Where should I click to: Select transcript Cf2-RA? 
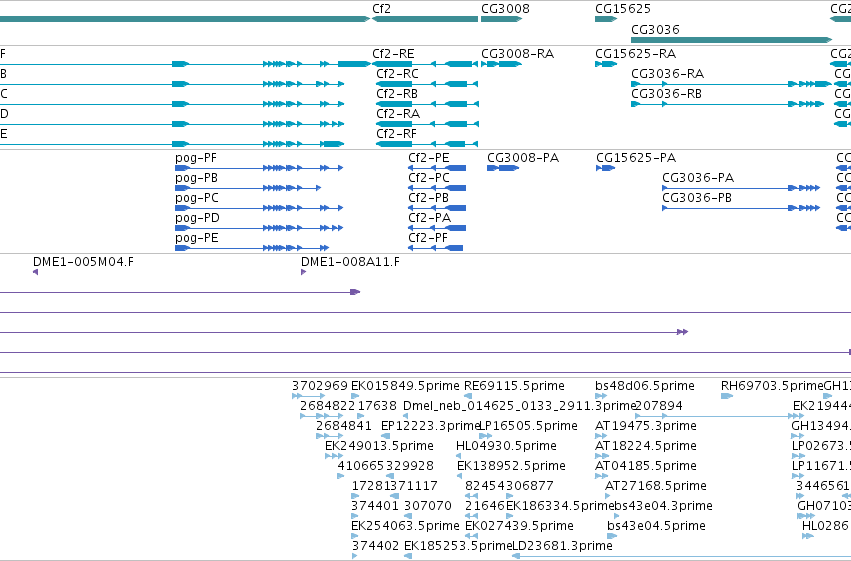[x=427, y=124]
